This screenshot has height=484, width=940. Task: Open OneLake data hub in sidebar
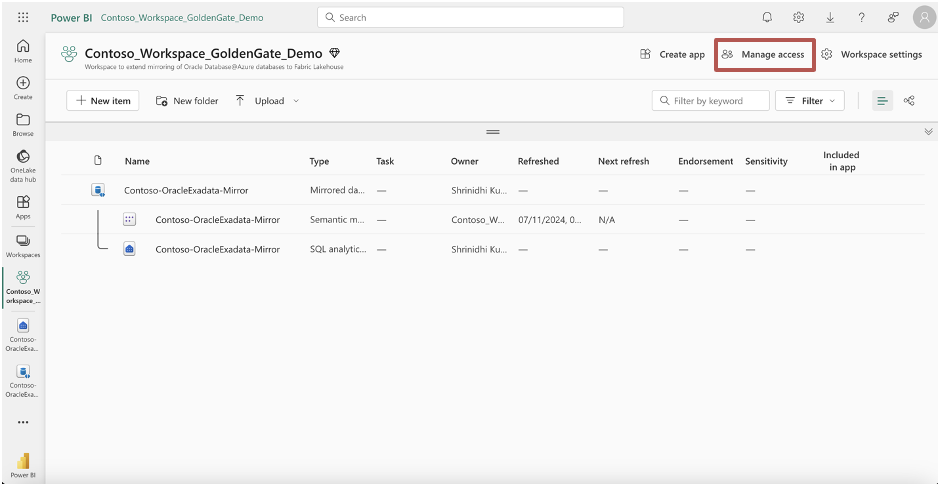point(23,165)
